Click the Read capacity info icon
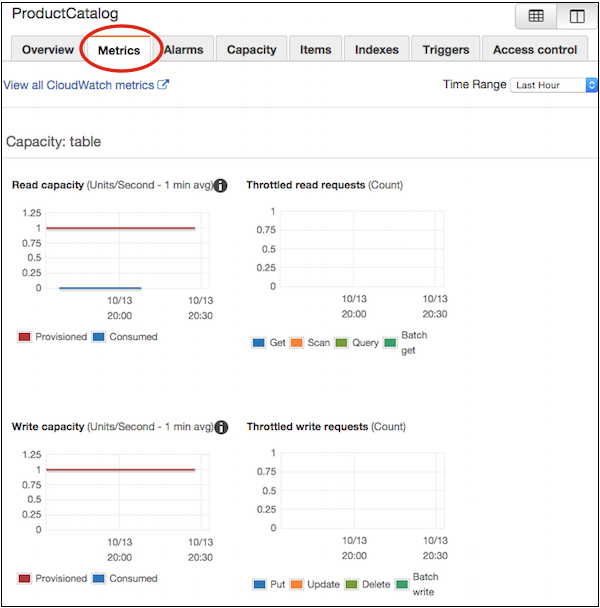600x608 pixels. tap(221, 185)
